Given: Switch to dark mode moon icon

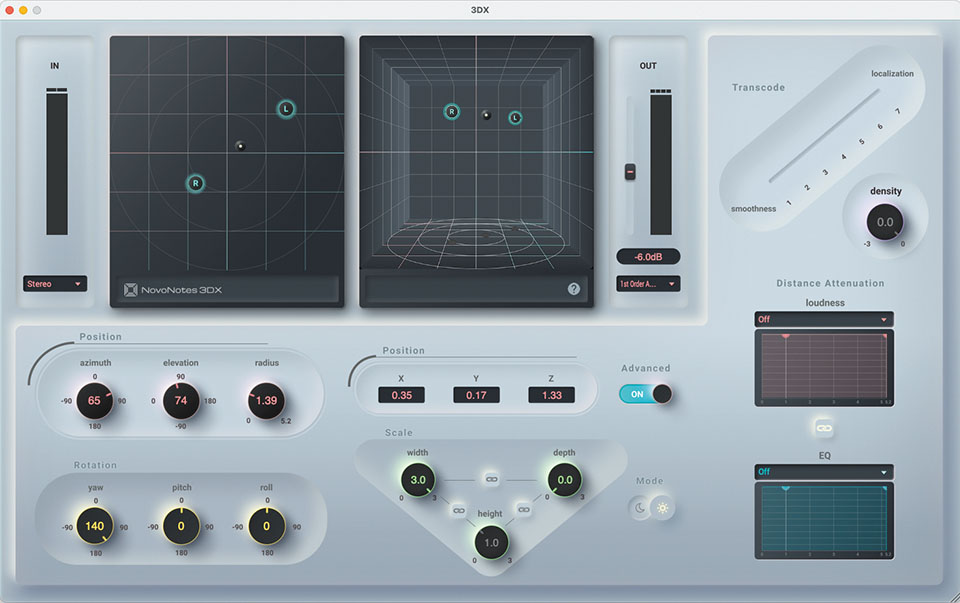Looking at the screenshot, I should [x=640, y=507].
